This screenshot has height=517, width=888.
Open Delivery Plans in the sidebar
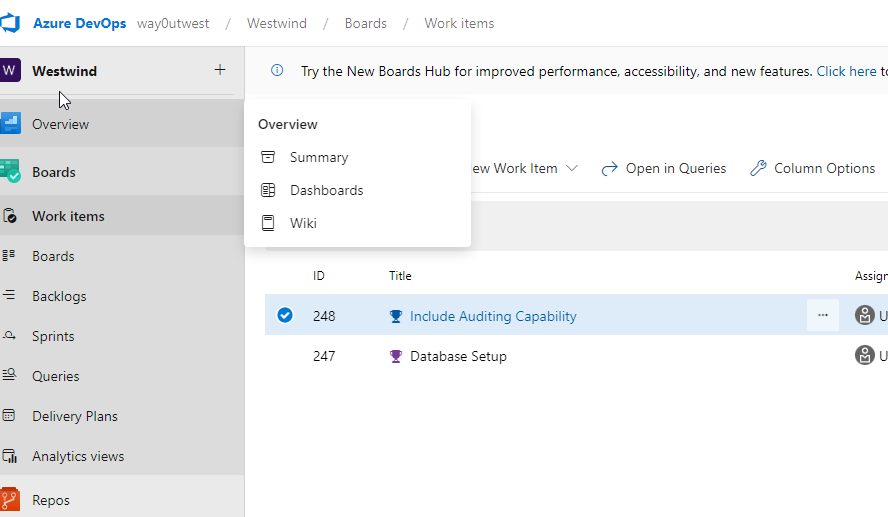(x=74, y=416)
